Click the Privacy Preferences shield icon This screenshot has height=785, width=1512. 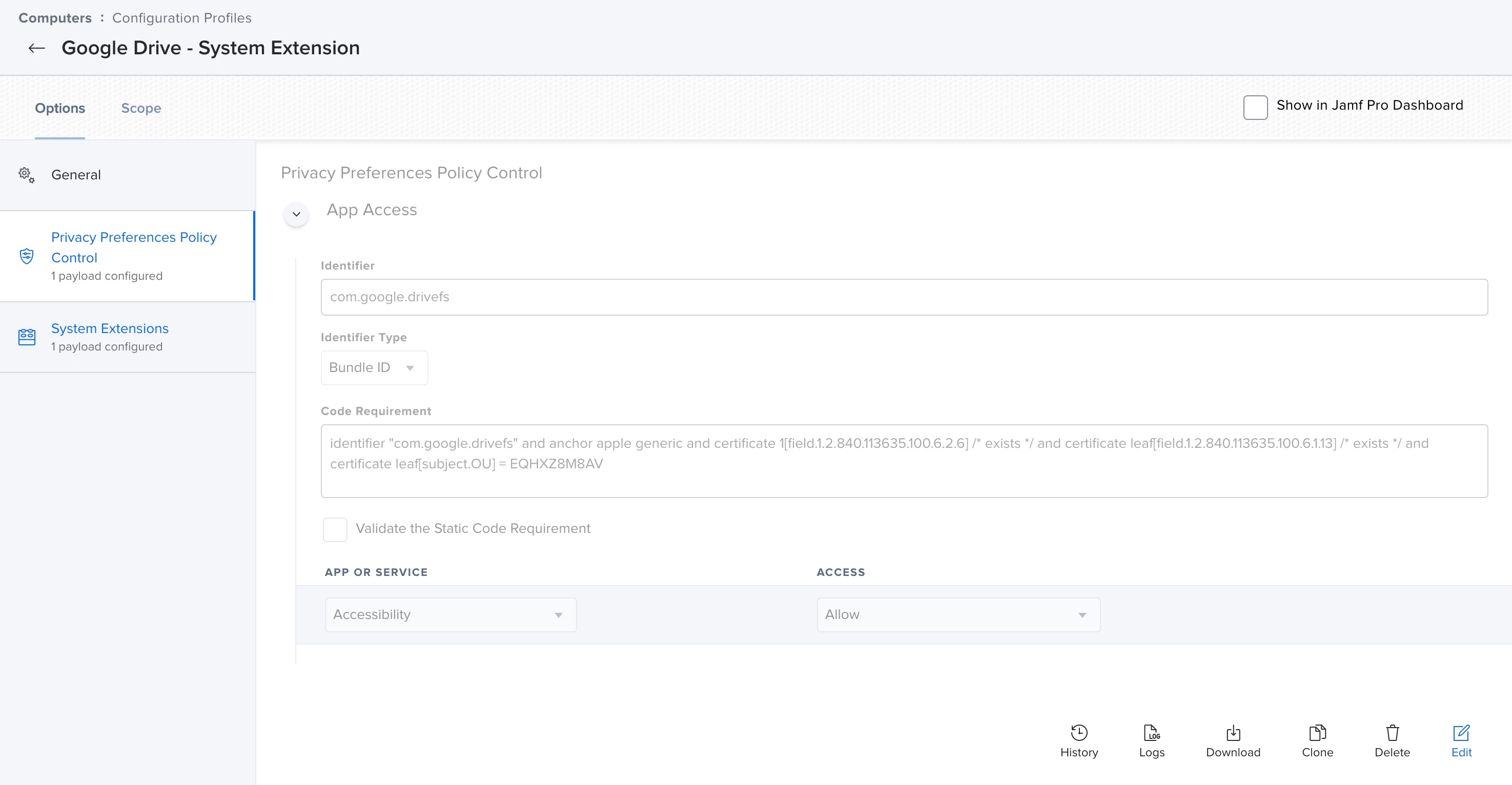27,256
